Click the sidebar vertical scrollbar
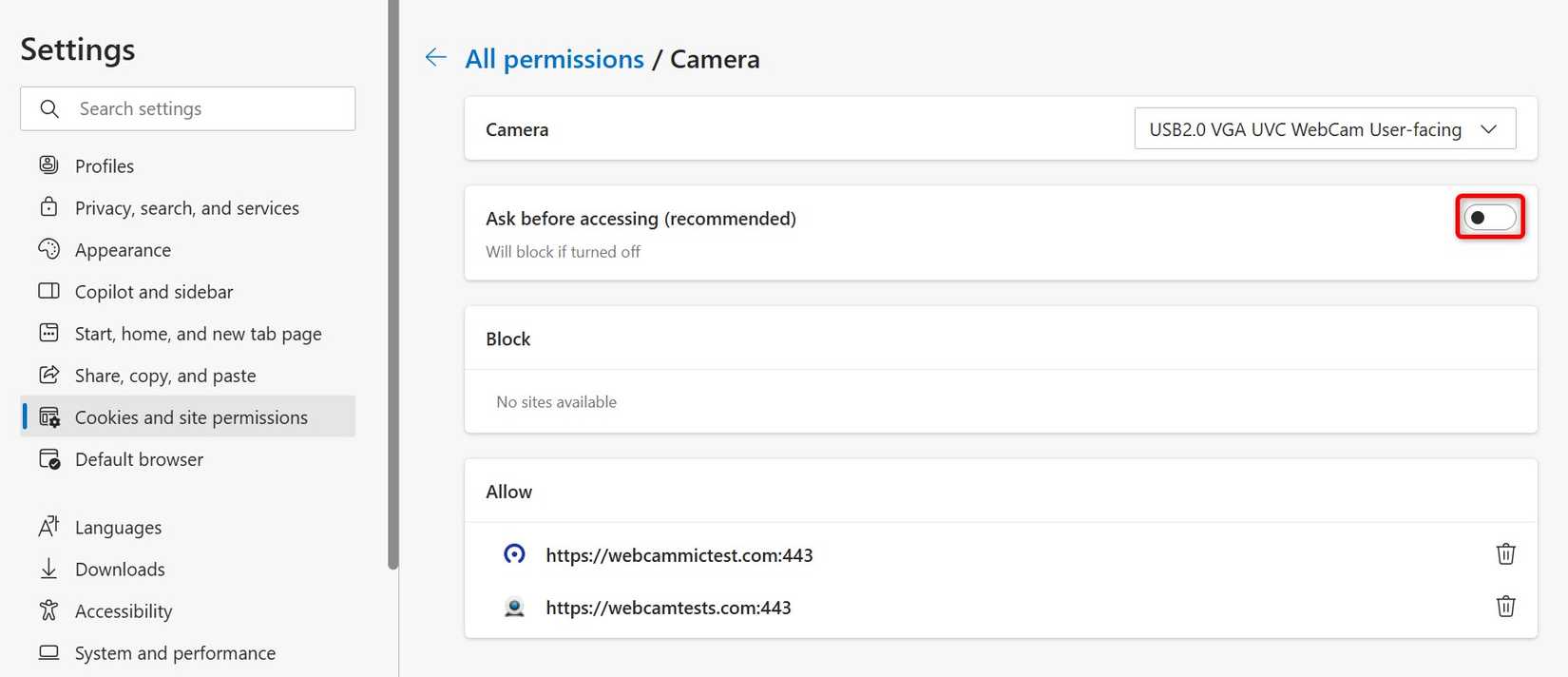This screenshot has height=677, width=1568. (393, 285)
